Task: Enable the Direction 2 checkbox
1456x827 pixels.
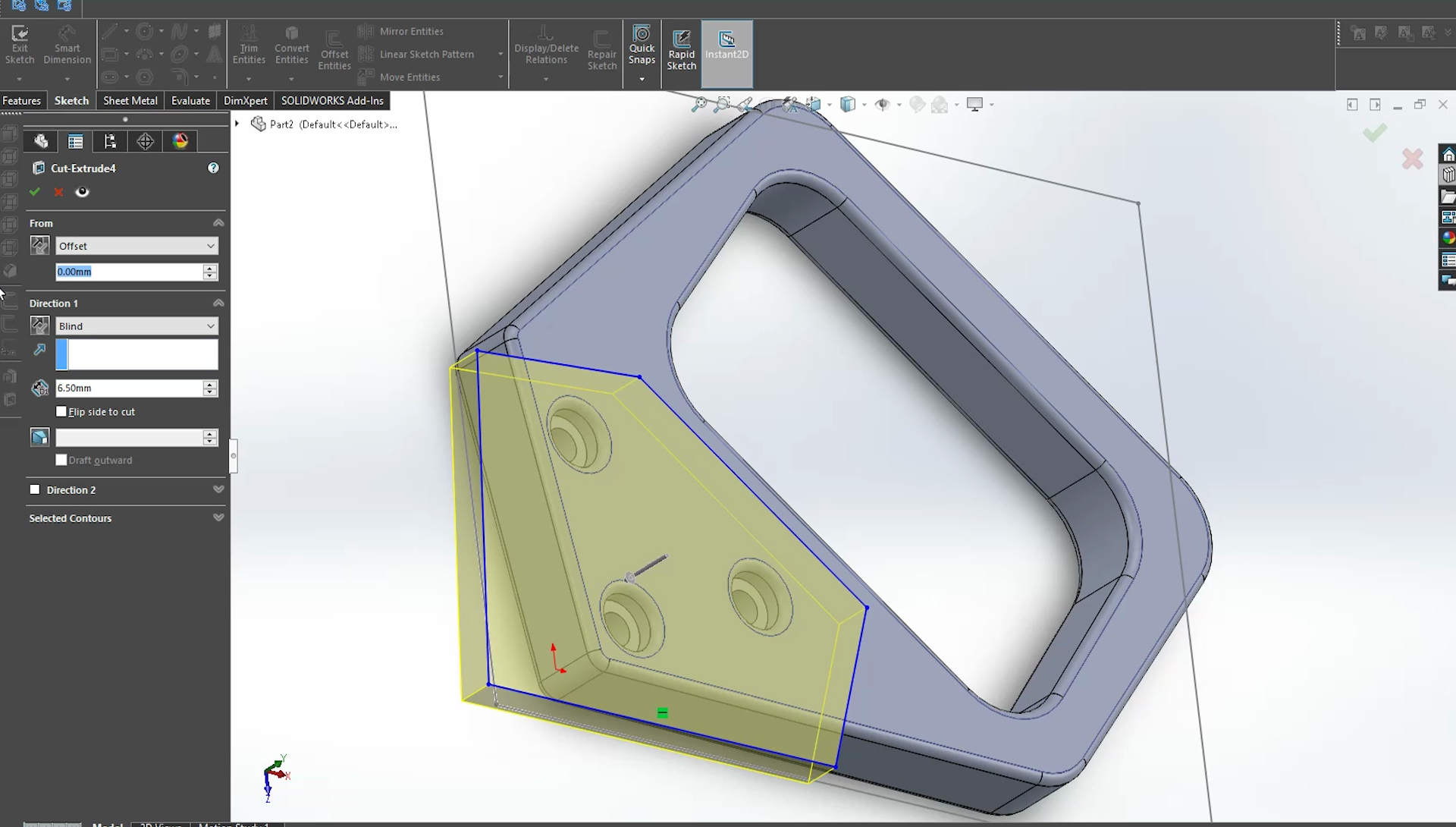Action: tap(35, 489)
